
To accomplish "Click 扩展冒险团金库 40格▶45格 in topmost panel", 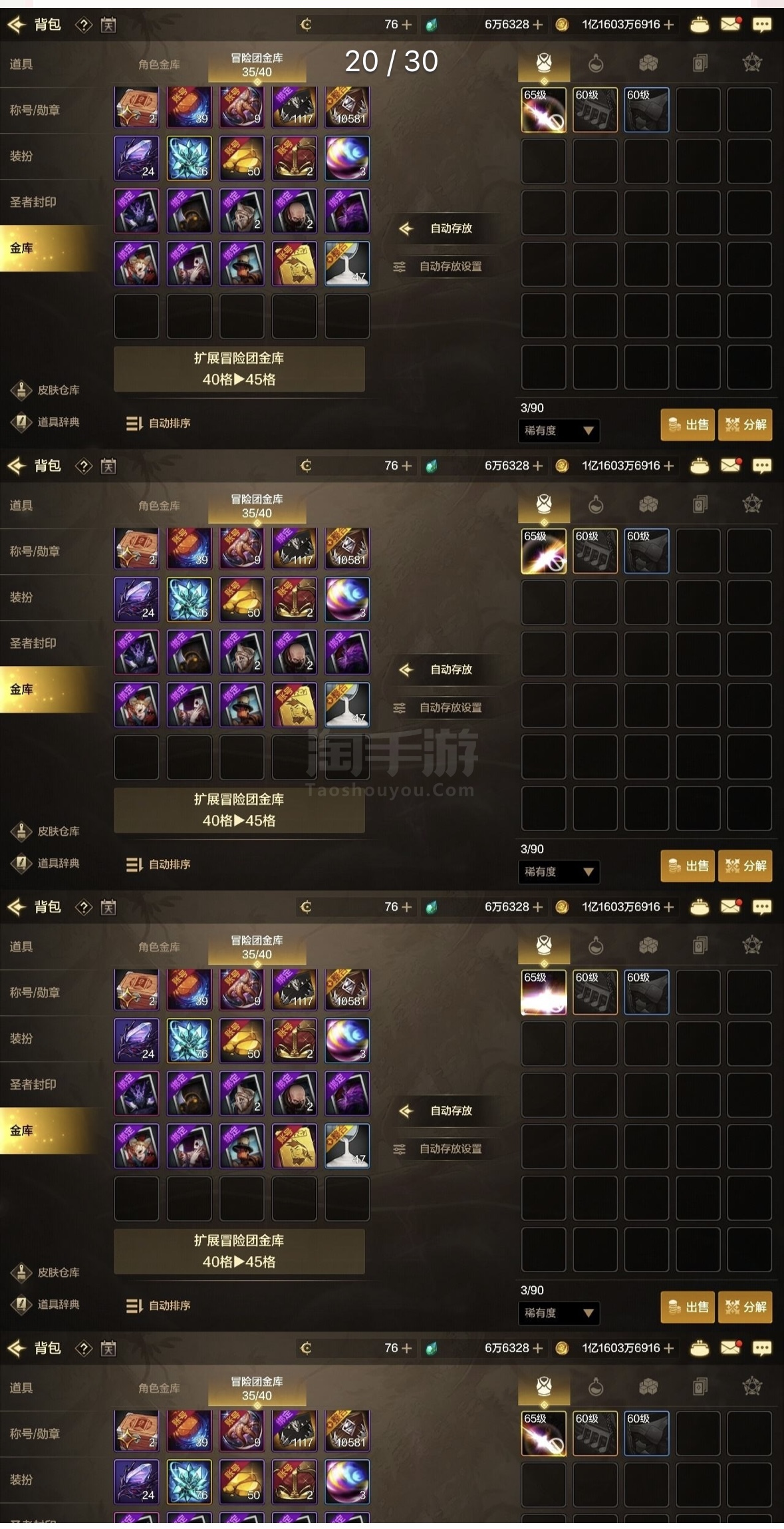I will tap(239, 369).
